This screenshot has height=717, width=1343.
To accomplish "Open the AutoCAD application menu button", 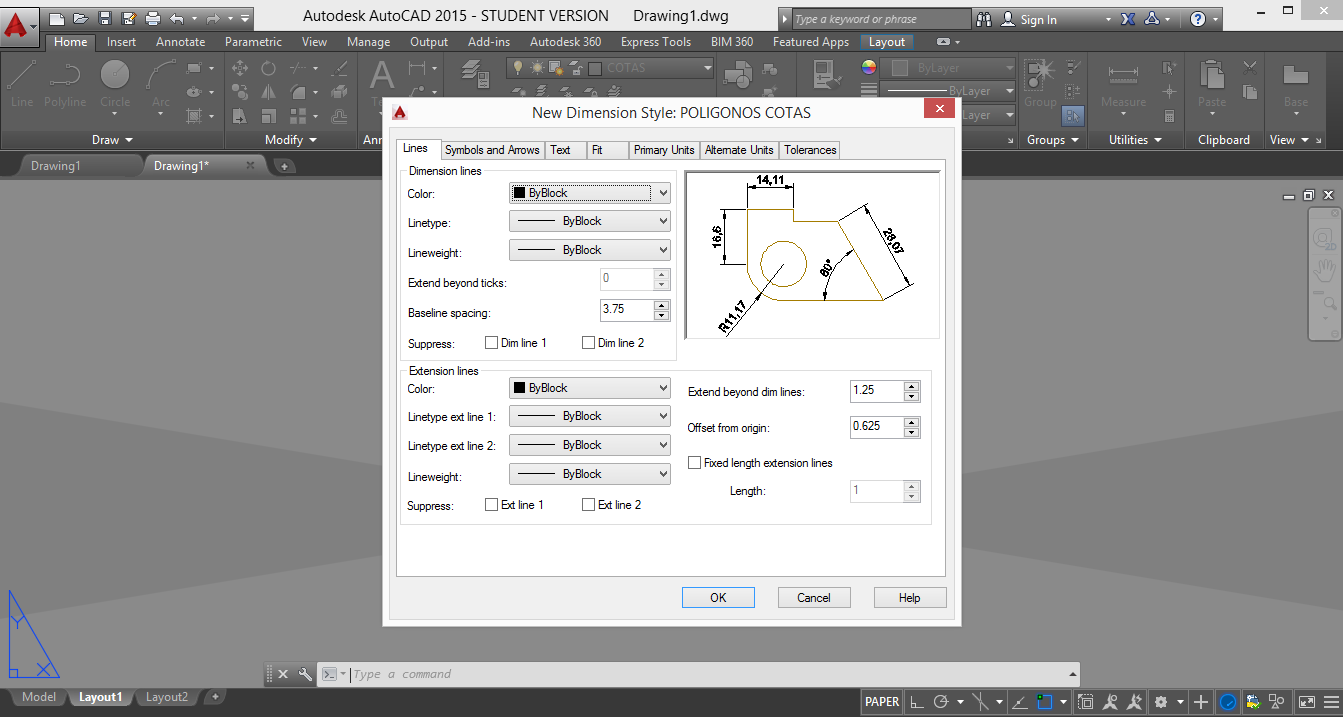I will point(20,26).
